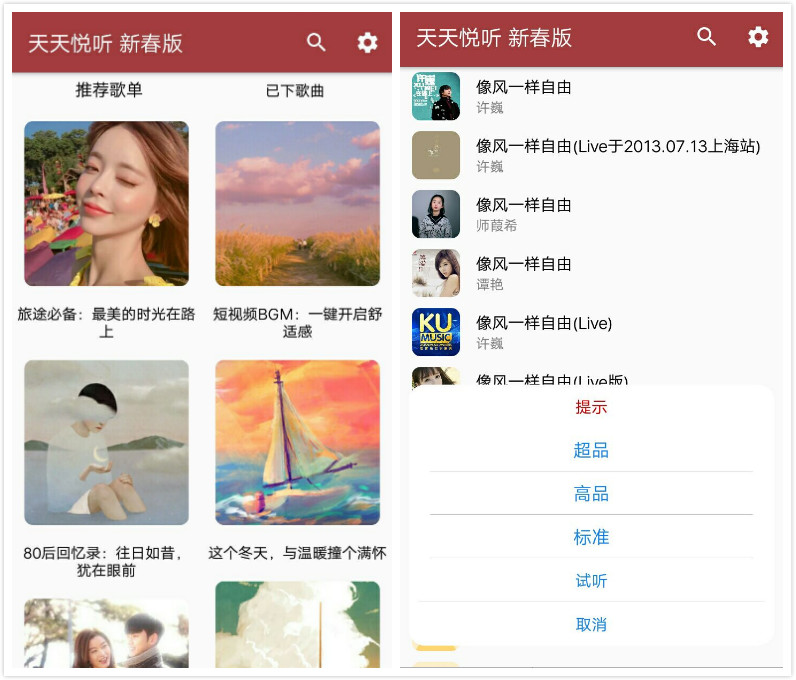Tap the 提示 dialog title
This screenshot has width=796, height=680.
[x=591, y=407]
